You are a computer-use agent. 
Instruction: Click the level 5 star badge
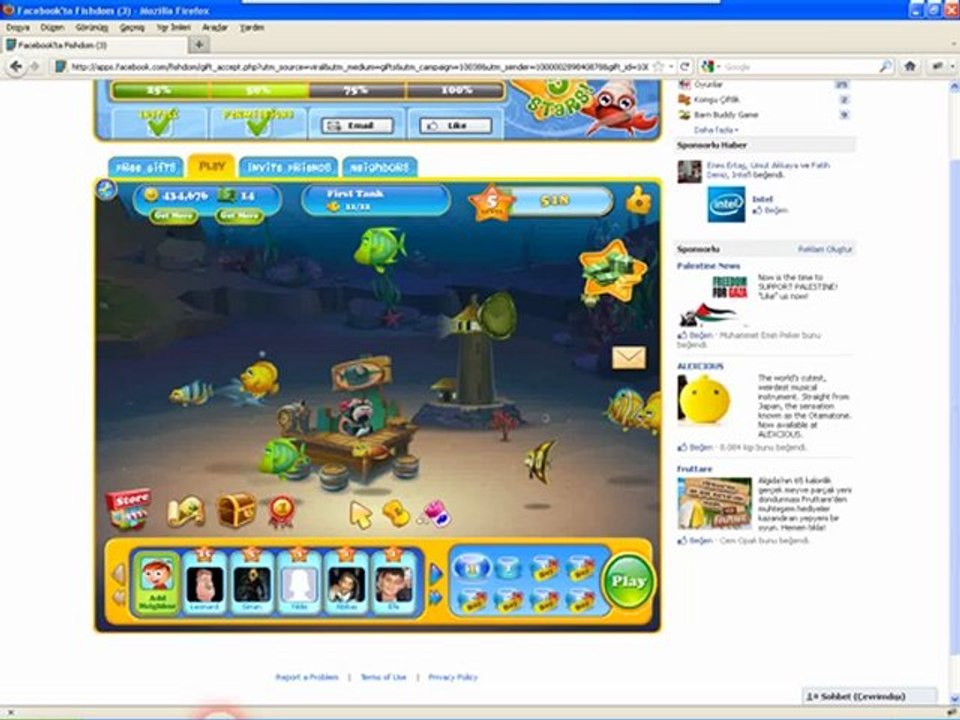click(492, 202)
